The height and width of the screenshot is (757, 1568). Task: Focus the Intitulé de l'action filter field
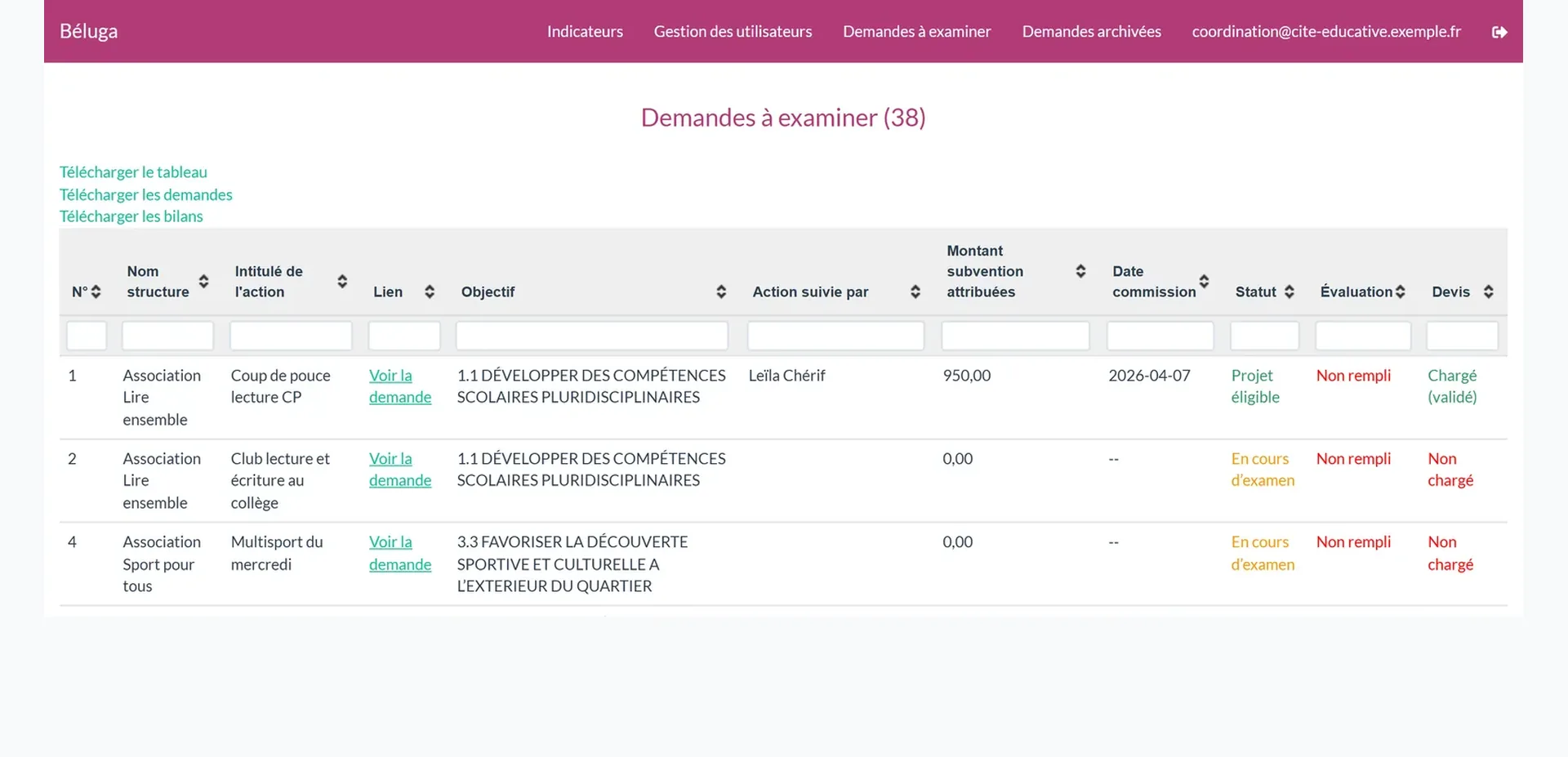pos(291,336)
